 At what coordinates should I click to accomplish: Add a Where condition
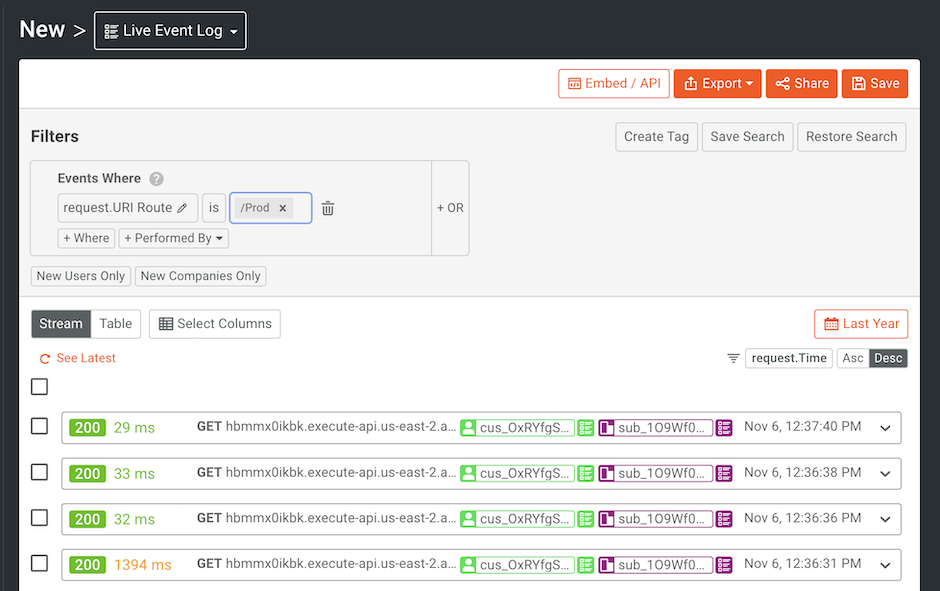(x=86, y=239)
